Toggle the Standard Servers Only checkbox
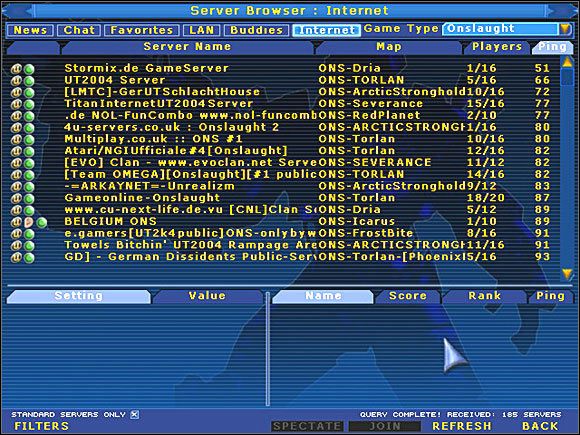This screenshot has height=435, width=580. click(135, 415)
